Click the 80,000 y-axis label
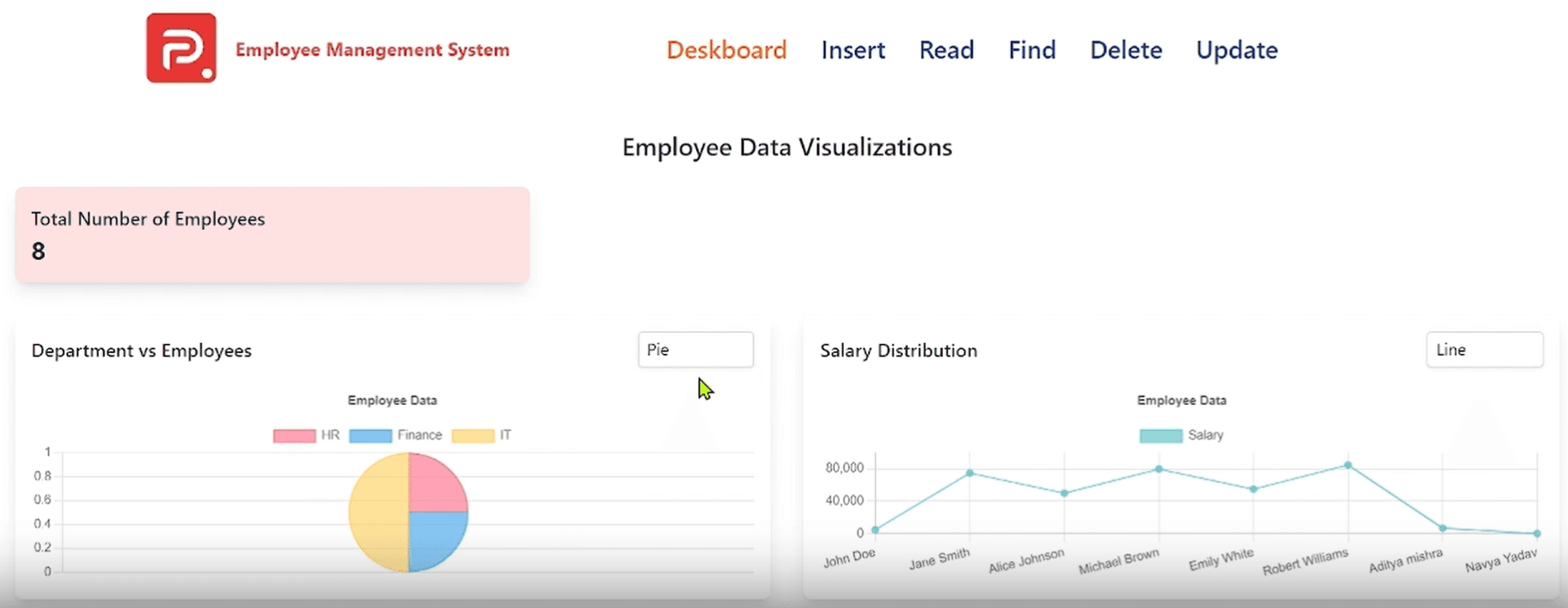The height and width of the screenshot is (608, 1568). point(844,468)
